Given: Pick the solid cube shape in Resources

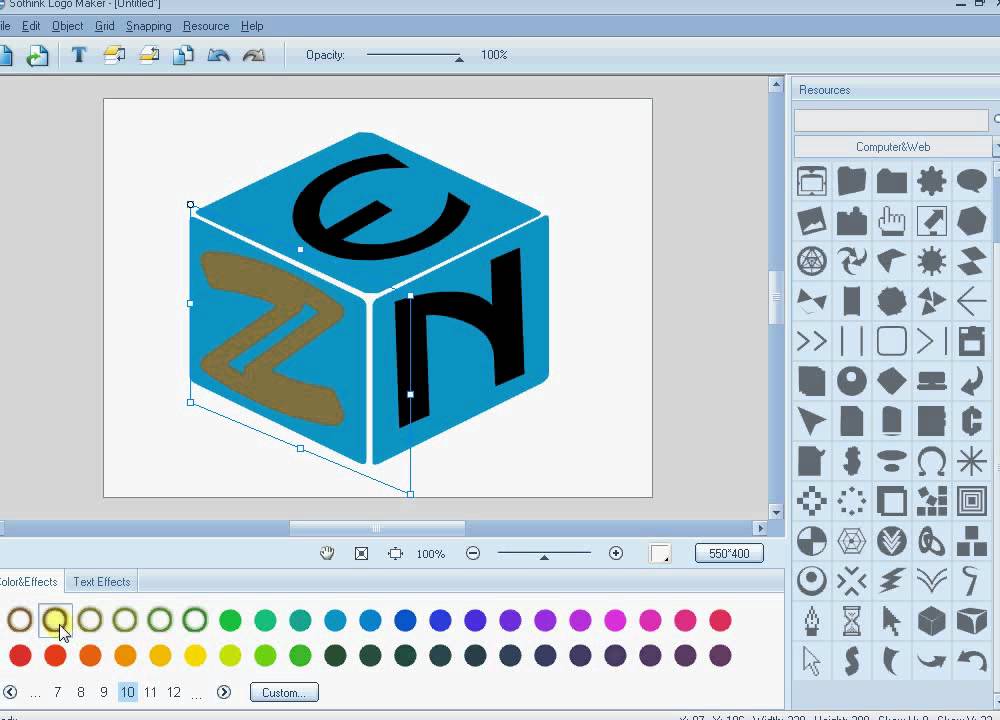Looking at the screenshot, I should point(931,621).
